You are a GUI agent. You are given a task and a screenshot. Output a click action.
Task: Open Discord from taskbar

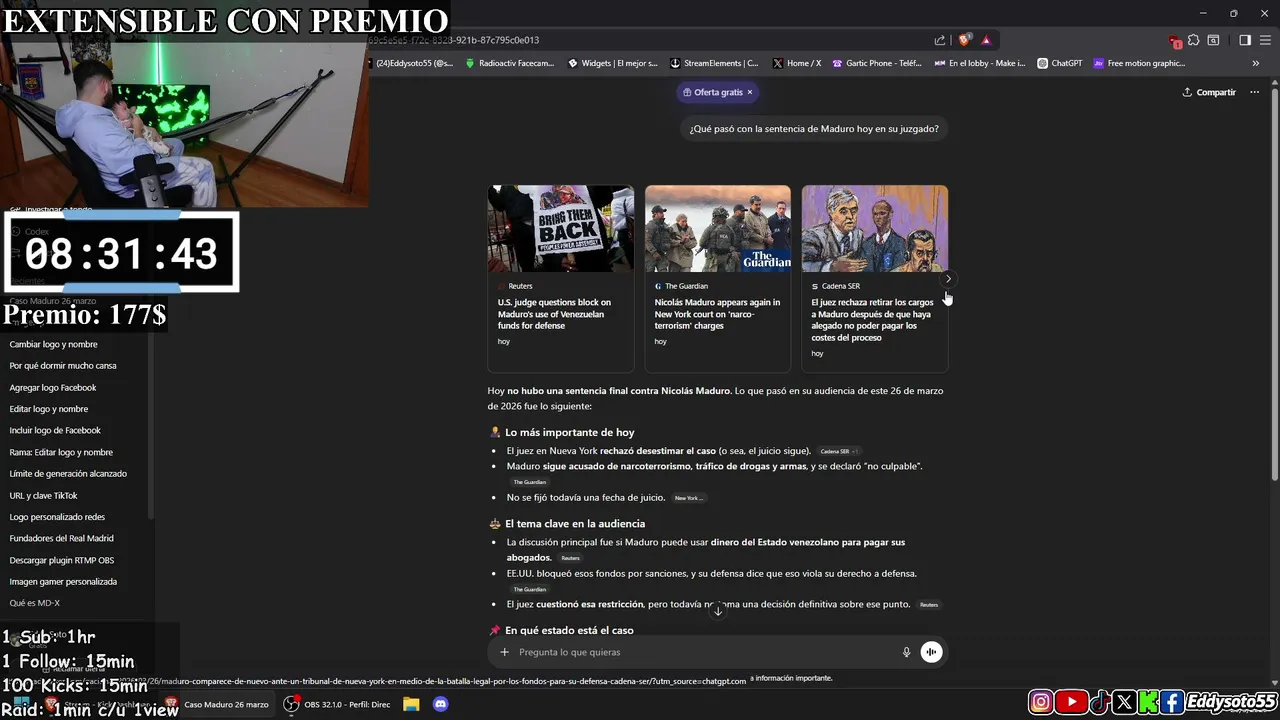(x=440, y=704)
